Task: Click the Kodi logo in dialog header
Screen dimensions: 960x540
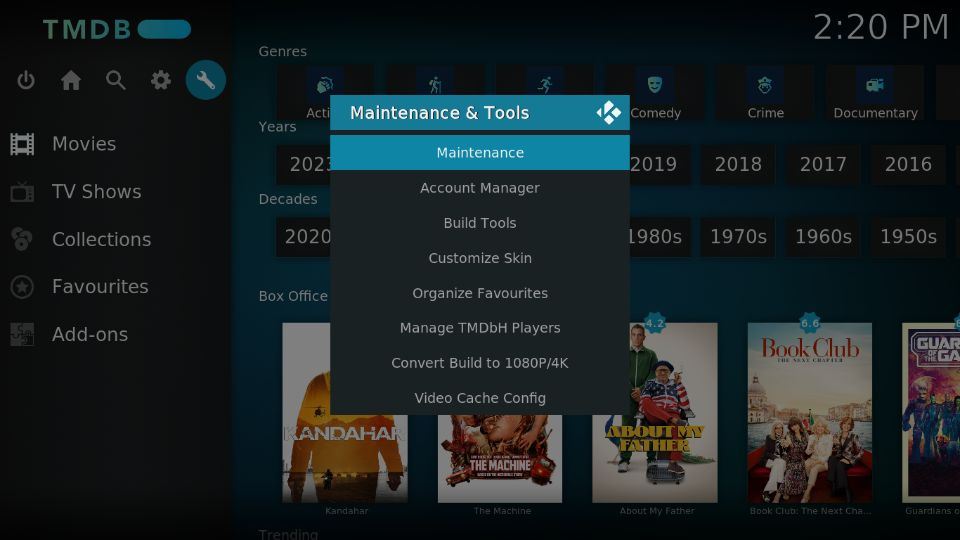Action: point(609,113)
